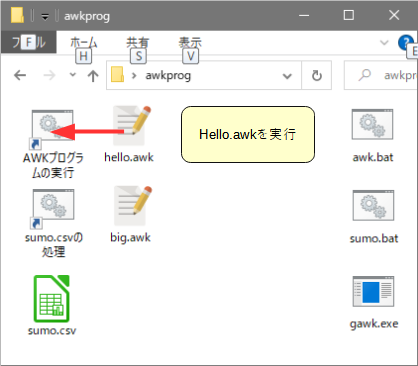Image resolution: width=418 pixels, height=366 pixels.
Task: Select the sumo.csvの処理 shortcut icon
Action: [53, 209]
